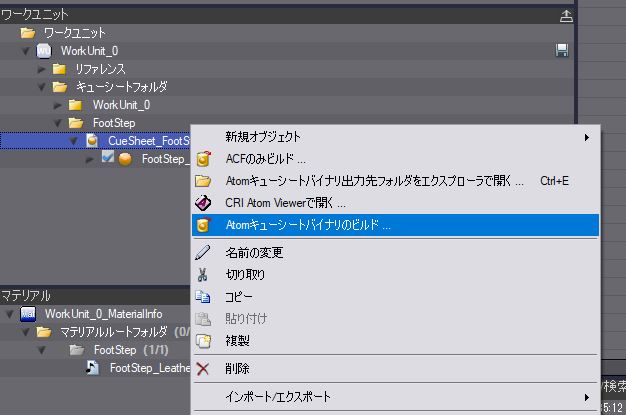This screenshot has height=415, width=626.
Task: Select the ワークユニット root row text
Action: [x=75, y=33]
